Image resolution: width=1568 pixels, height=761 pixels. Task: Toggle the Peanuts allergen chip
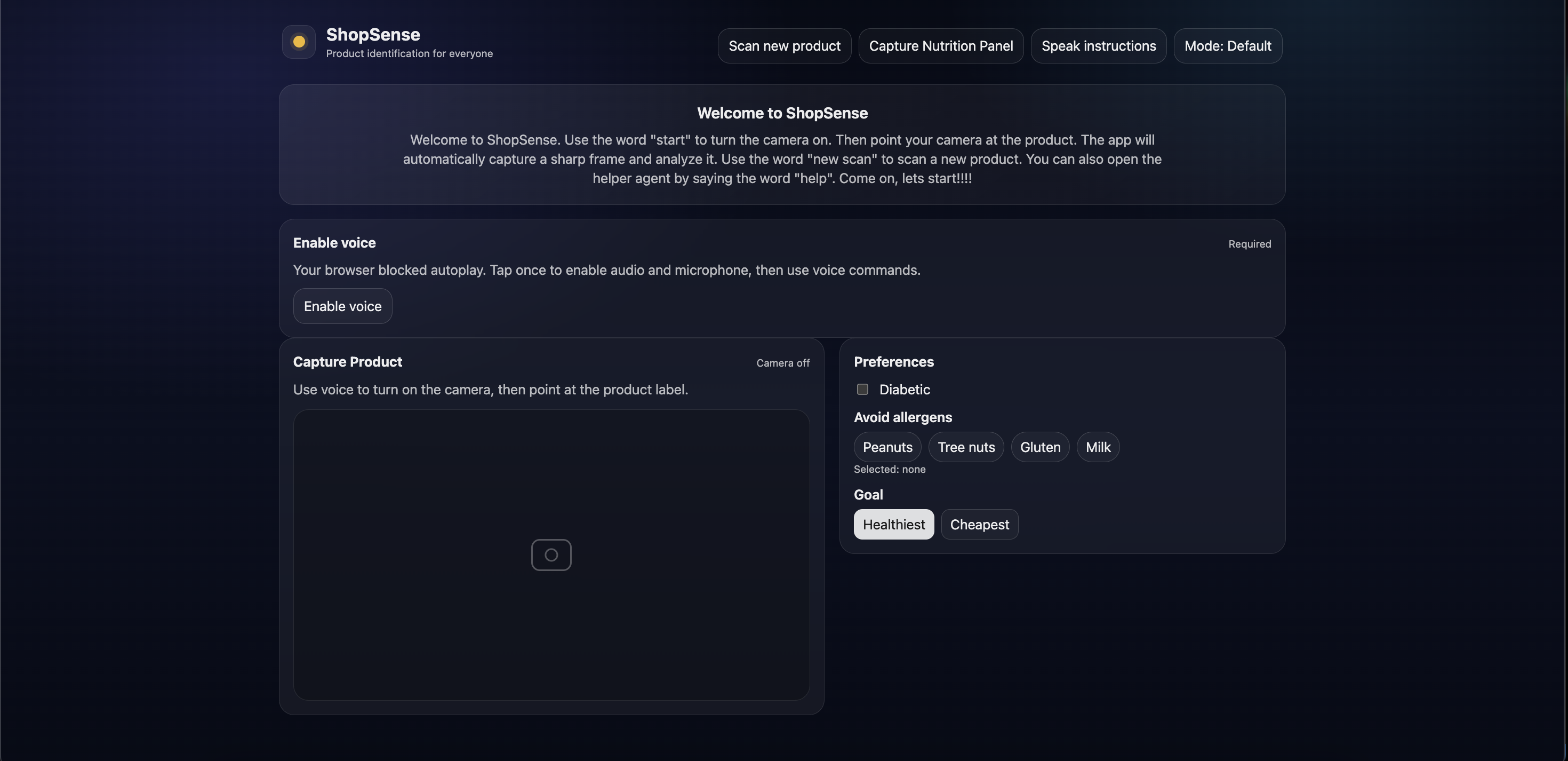coord(887,447)
